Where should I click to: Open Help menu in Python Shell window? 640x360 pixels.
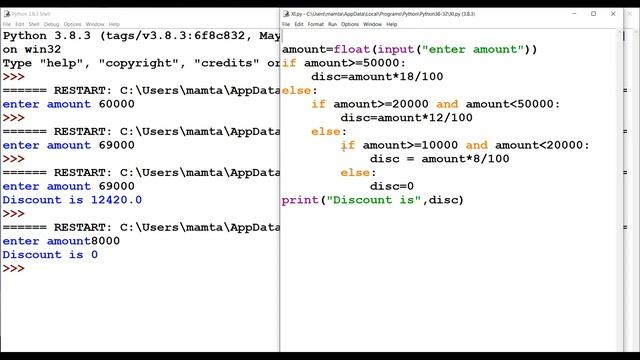coord(114,24)
